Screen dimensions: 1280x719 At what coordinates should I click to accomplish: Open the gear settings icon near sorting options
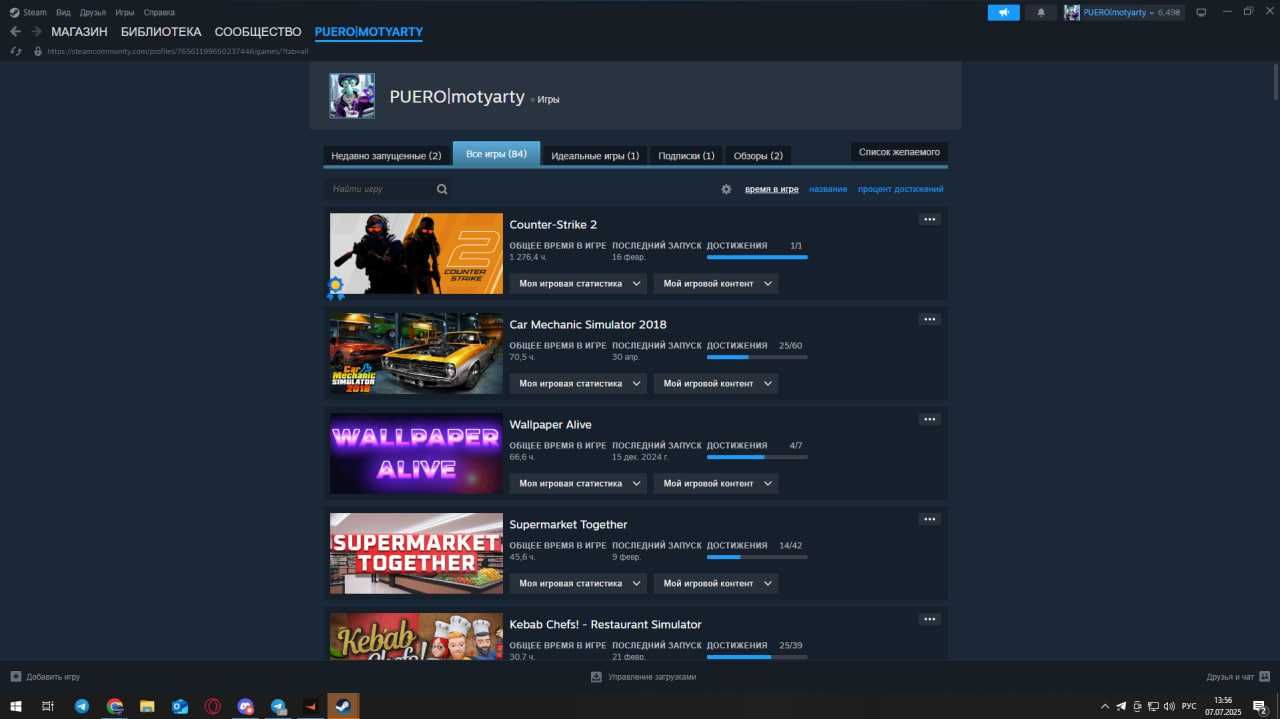point(726,189)
